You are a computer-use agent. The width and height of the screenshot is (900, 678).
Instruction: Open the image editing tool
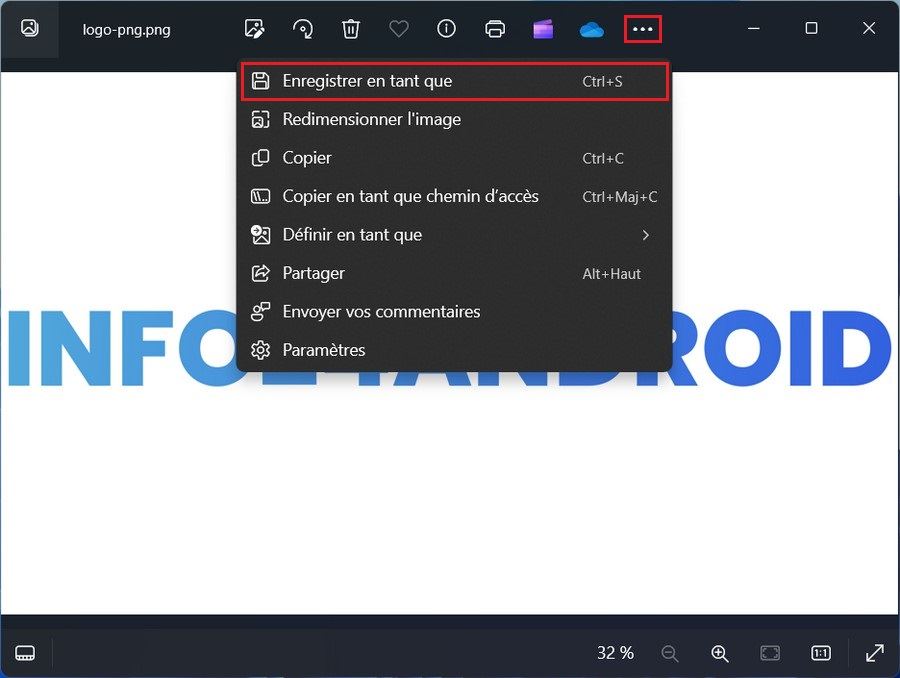click(255, 29)
